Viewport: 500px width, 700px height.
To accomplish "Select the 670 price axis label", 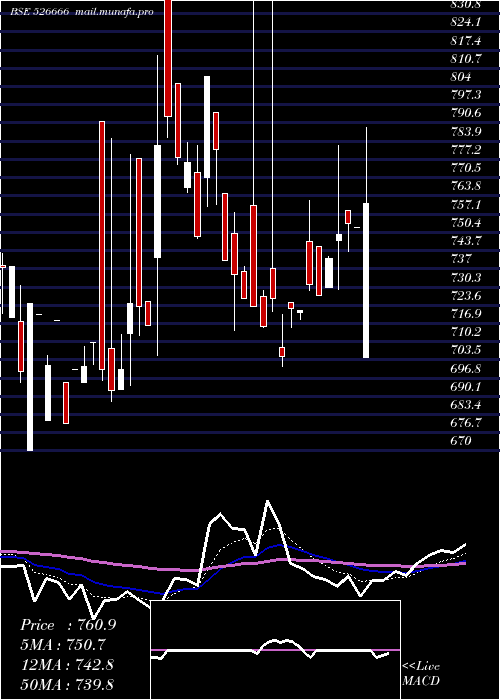I will coord(461,441).
